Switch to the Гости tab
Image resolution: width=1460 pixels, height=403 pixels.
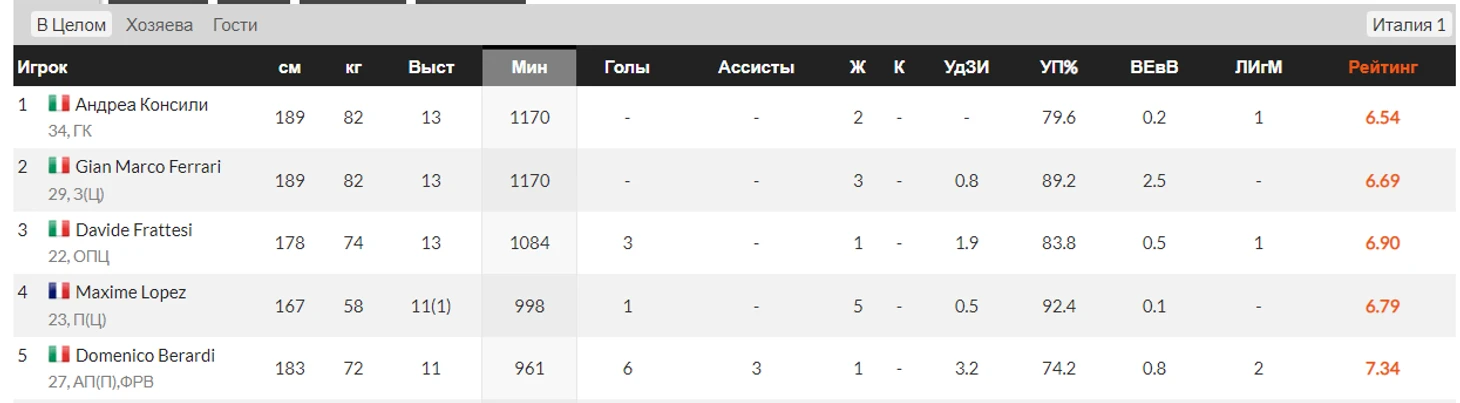click(x=235, y=25)
